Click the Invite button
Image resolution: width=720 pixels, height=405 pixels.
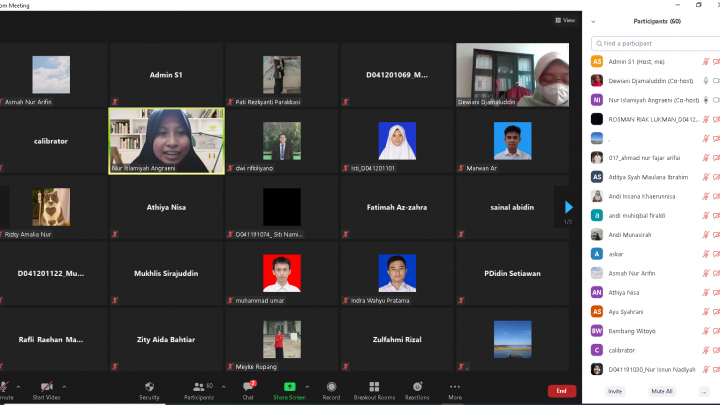tap(615, 391)
